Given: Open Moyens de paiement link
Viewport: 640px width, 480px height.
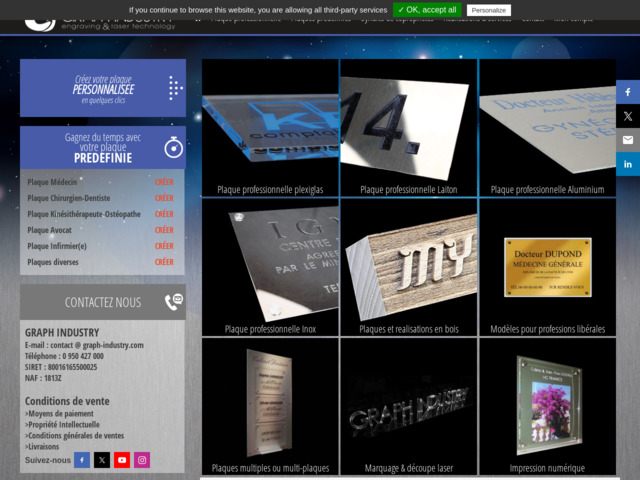Looking at the screenshot, I should pyautogui.click(x=59, y=413).
